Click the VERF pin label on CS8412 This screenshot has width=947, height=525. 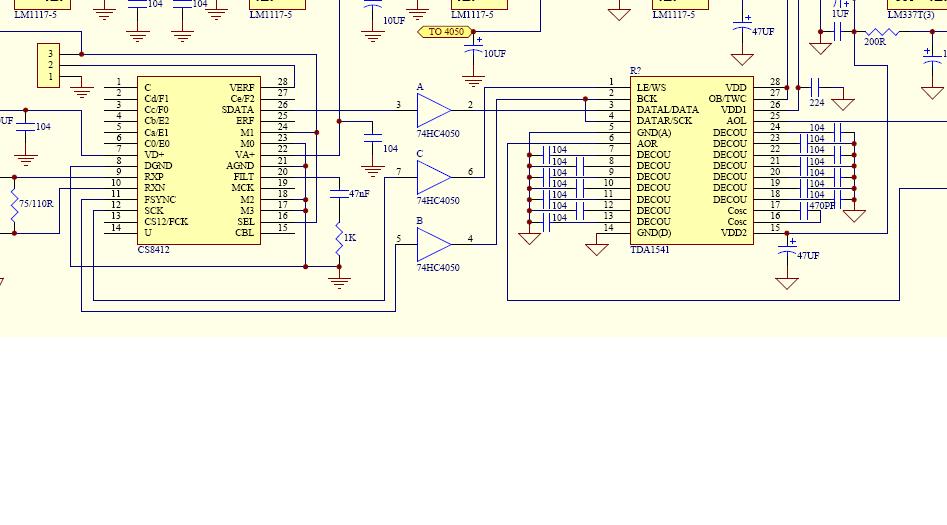click(x=242, y=88)
